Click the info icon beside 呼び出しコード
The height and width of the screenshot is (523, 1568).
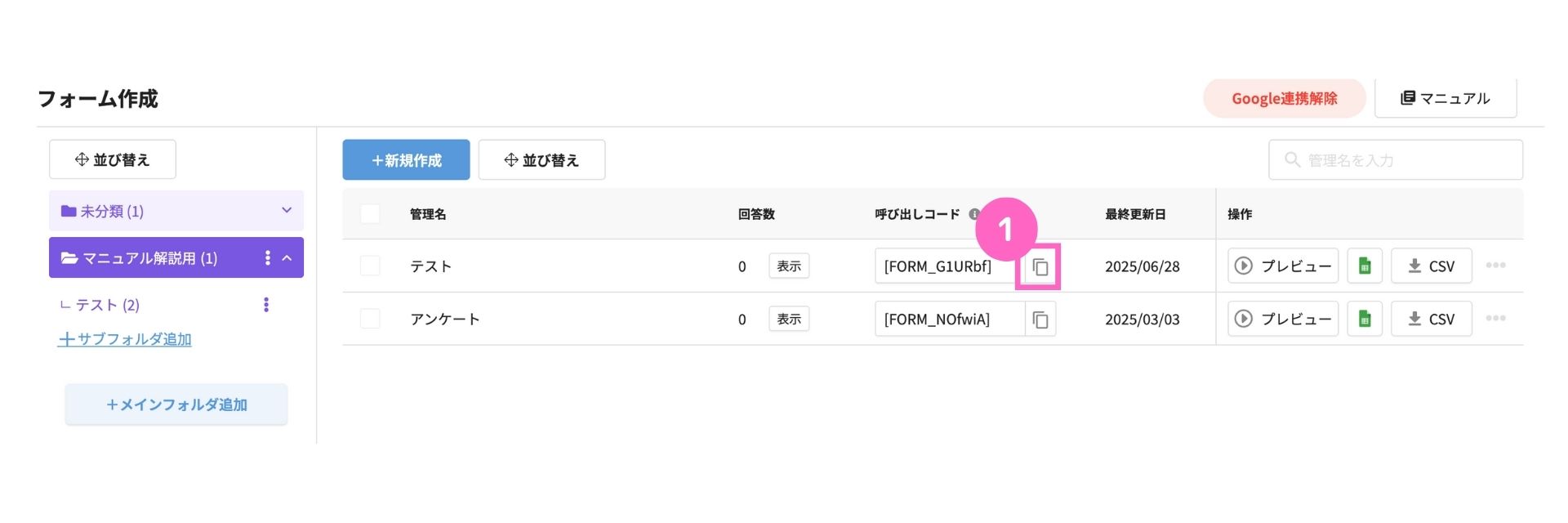(x=973, y=214)
